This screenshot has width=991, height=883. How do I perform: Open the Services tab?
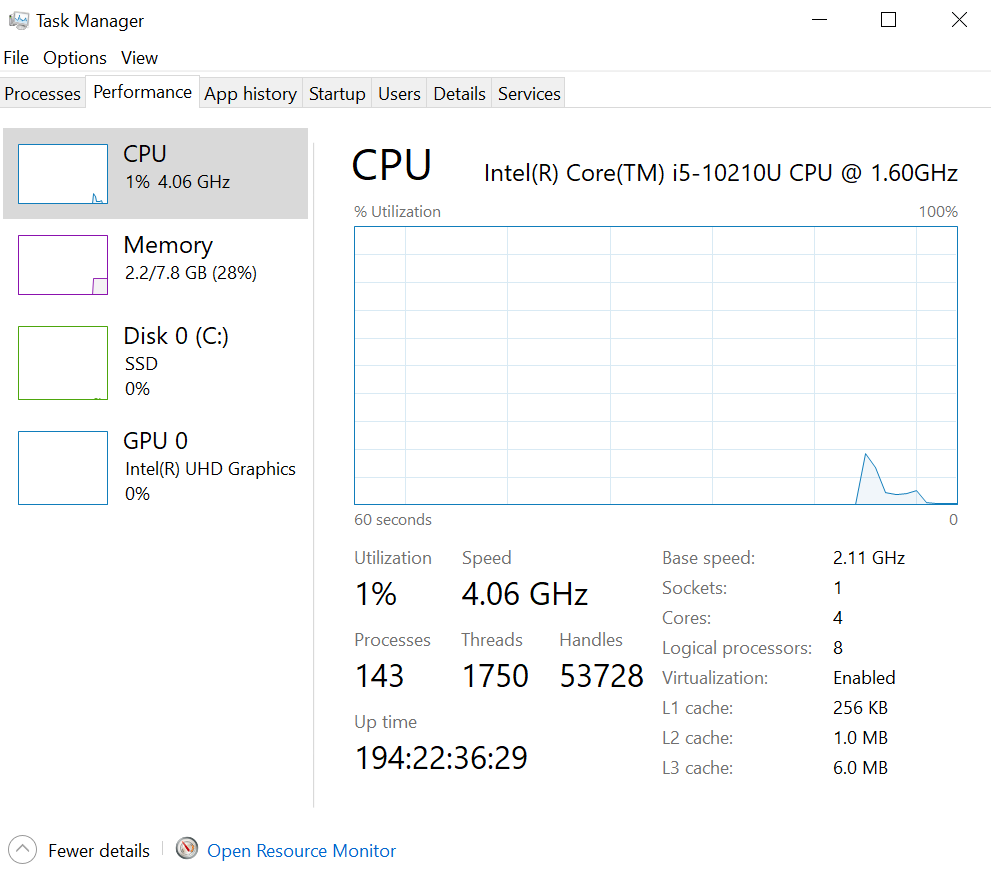[x=529, y=94]
